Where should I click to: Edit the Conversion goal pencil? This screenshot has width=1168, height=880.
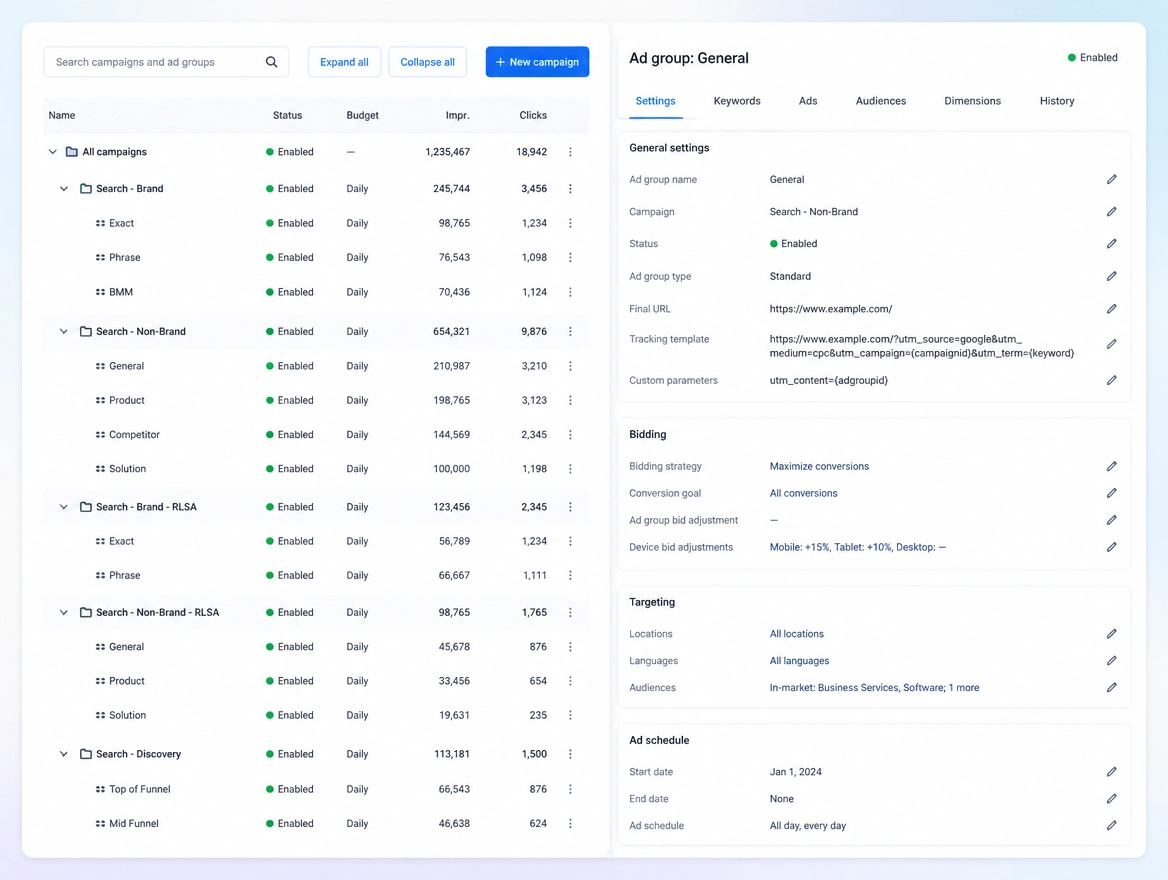(x=1111, y=493)
